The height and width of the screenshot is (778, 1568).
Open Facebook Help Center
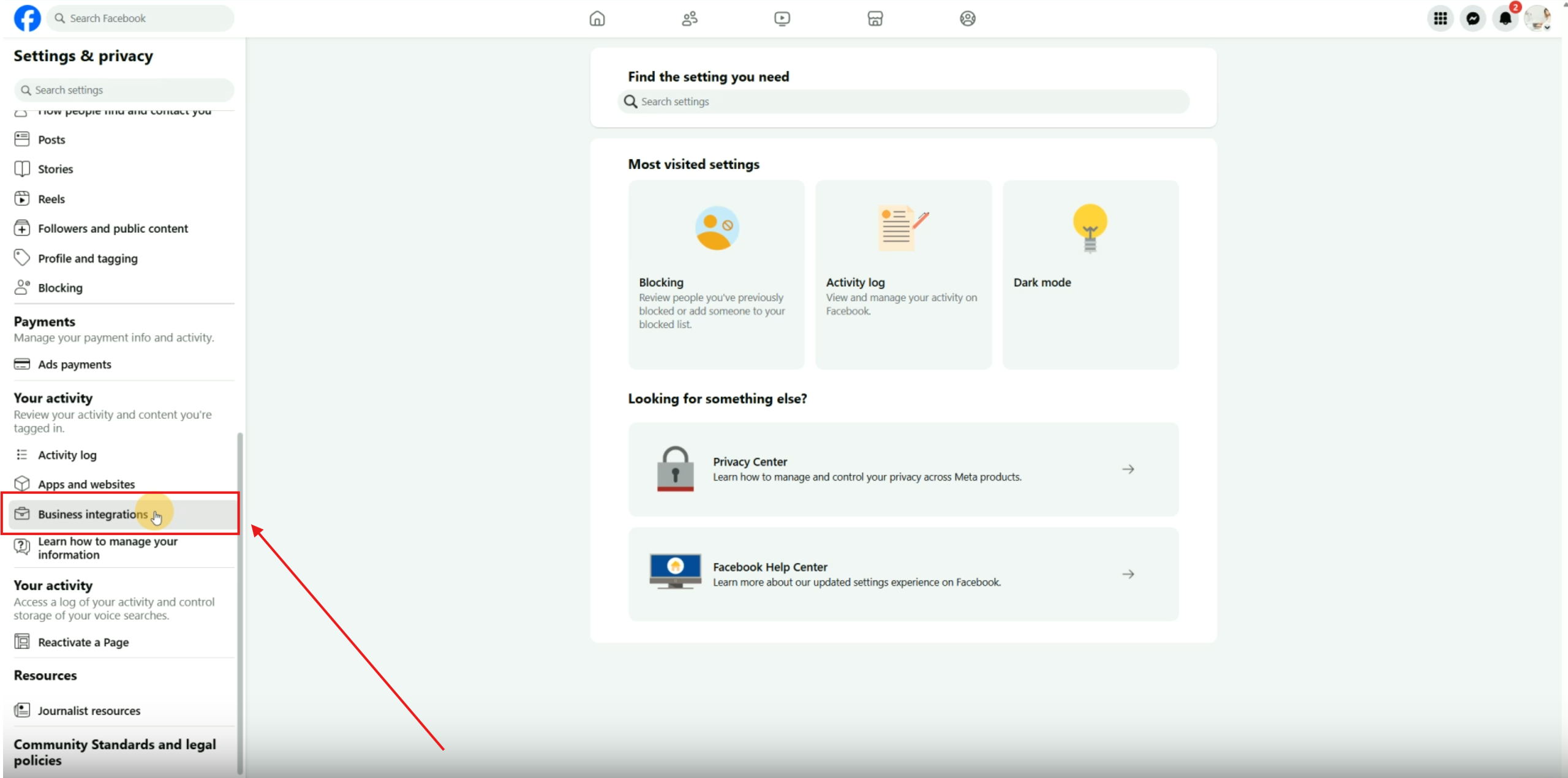point(903,574)
